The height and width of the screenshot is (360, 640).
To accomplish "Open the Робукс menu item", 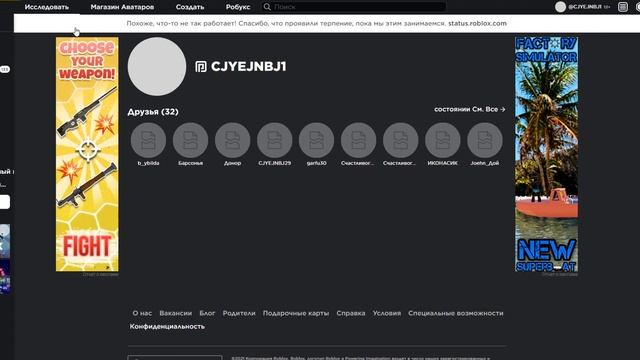I will click(238, 7).
